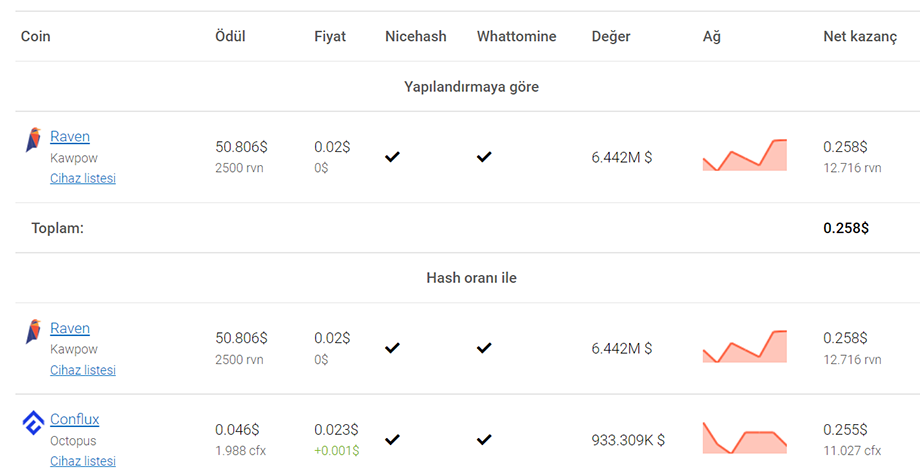Open the Conflux coin link
The image size is (920, 476).
(75, 419)
